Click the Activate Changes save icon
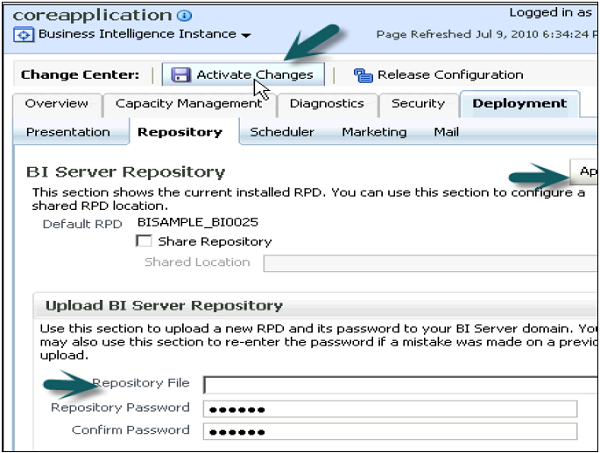This screenshot has height=453, width=600. coord(181,75)
